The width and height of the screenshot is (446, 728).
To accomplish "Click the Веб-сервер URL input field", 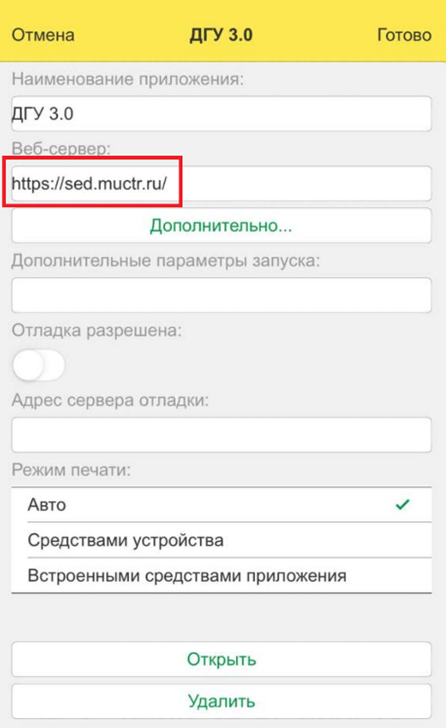I will pos(221,183).
